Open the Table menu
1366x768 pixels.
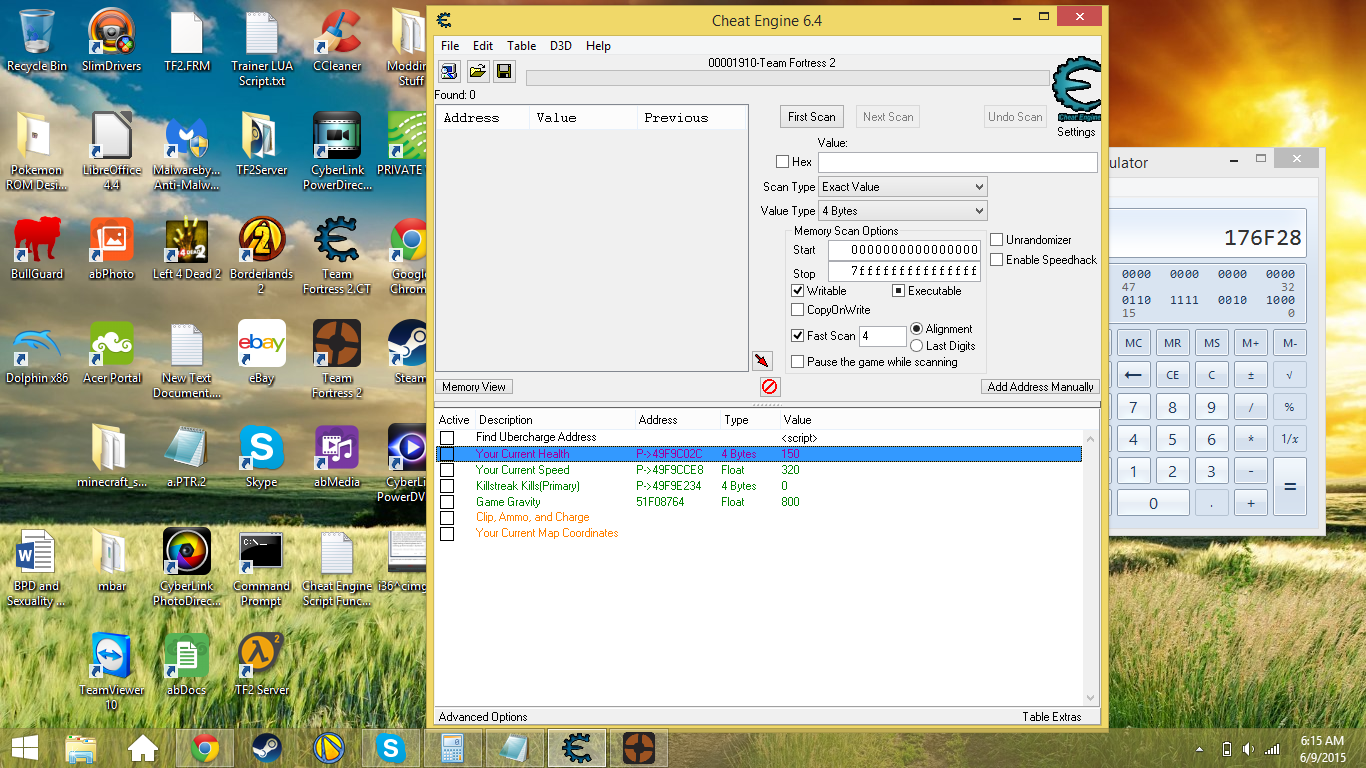click(521, 46)
